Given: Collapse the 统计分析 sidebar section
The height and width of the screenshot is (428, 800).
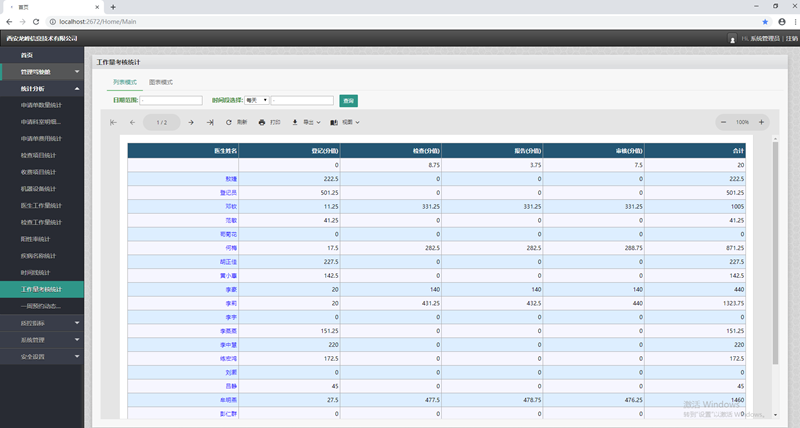Looking at the screenshot, I should [x=42, y=88].
